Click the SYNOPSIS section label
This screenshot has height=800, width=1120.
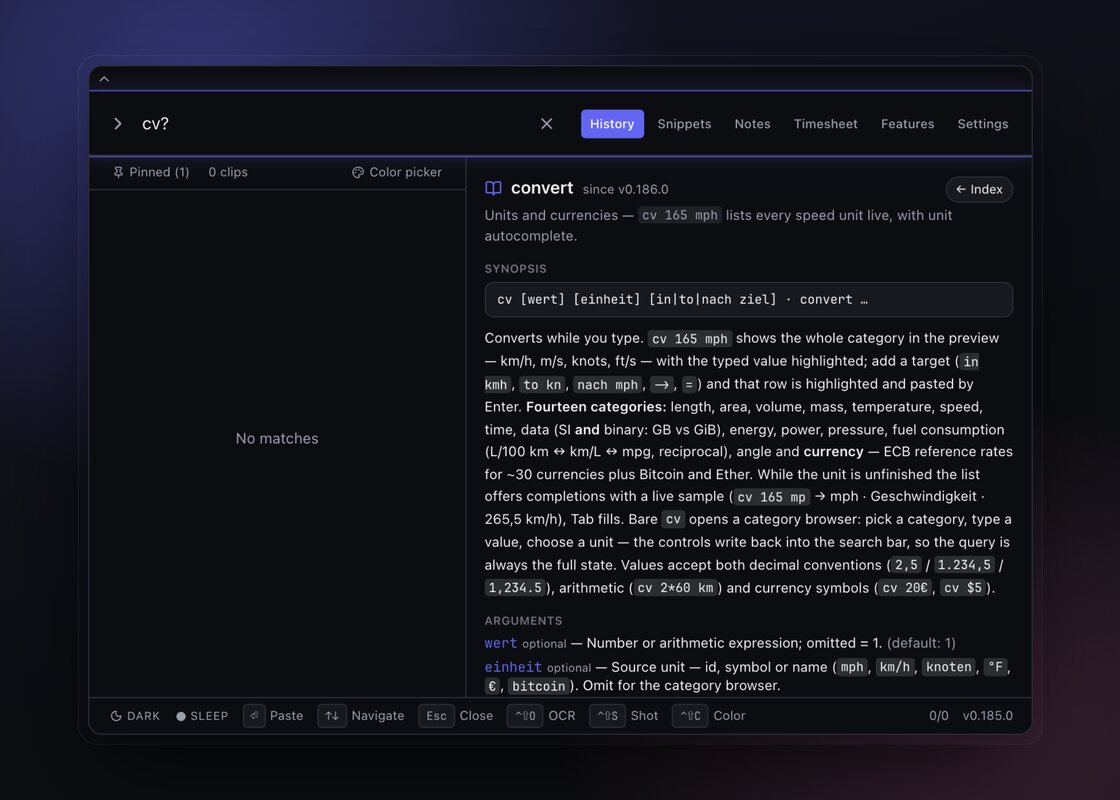pyautogui.click(x=516, y=269)
